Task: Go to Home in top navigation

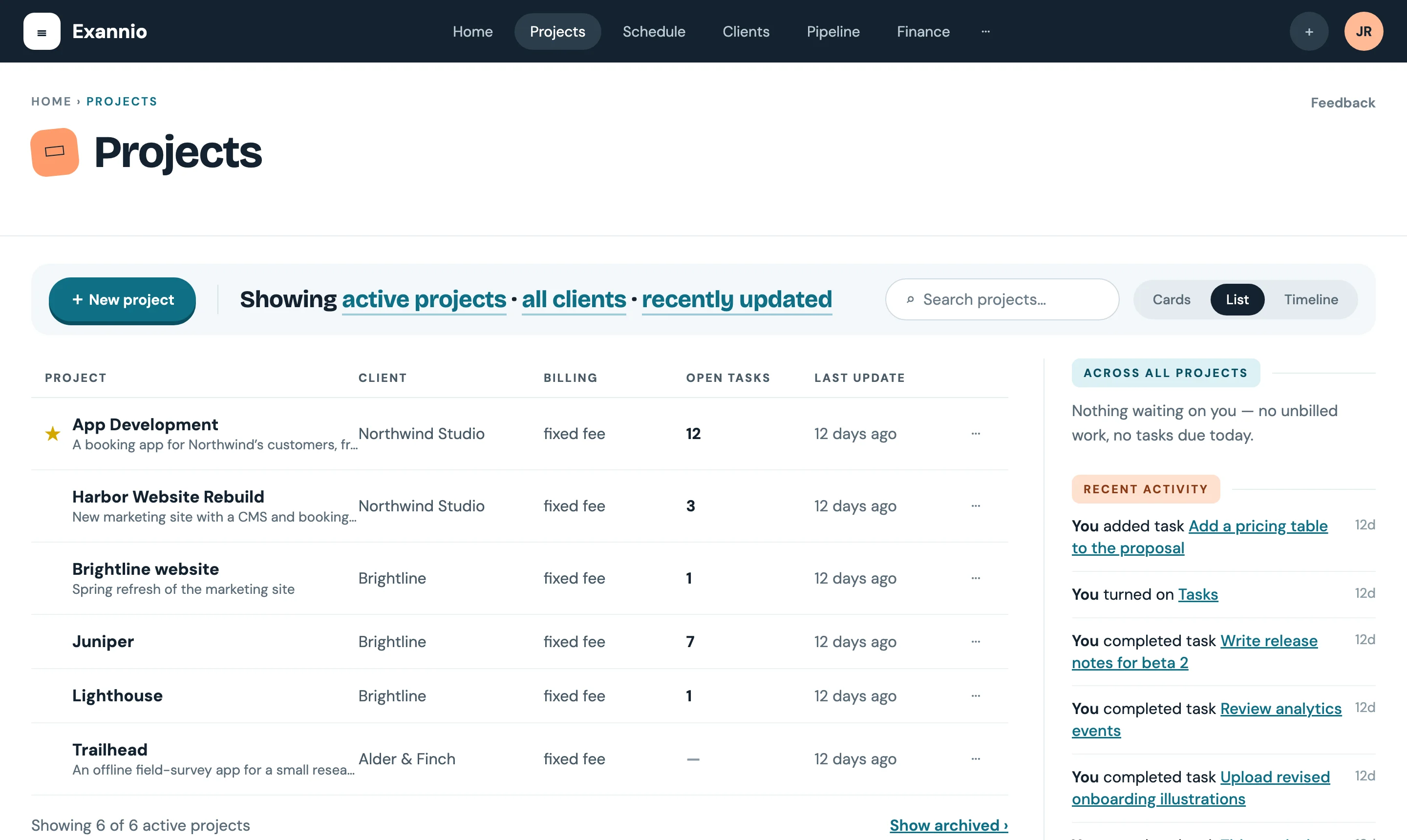Action: [x=472, y=31]
